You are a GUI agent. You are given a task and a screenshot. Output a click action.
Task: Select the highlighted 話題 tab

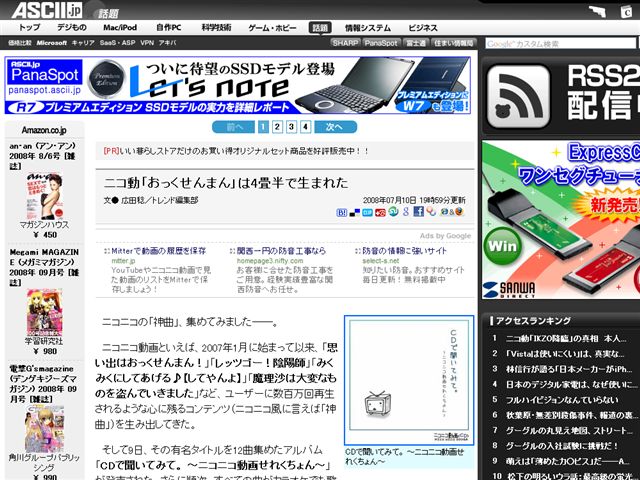pyautogui.click(x=320, y=28)
